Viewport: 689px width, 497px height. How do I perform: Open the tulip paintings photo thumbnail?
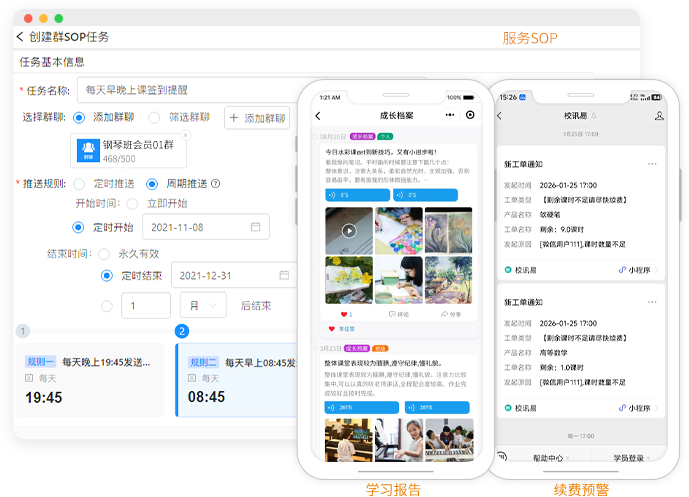(449, 231)
